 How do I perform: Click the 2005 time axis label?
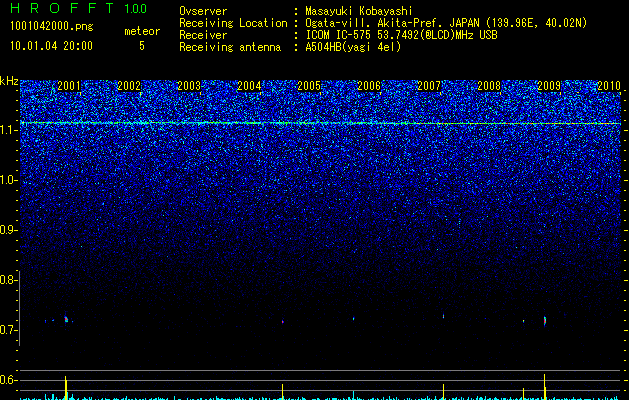click(309, 86)
